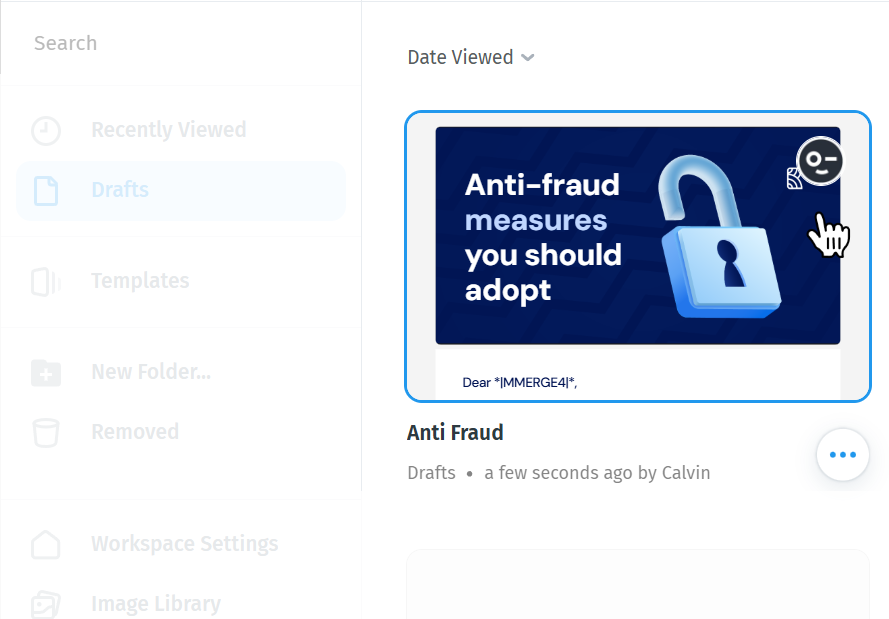Click the Anti Fraud title text
Image resolution: width=889 pixels, height=619 pixels.
point(455,433)
